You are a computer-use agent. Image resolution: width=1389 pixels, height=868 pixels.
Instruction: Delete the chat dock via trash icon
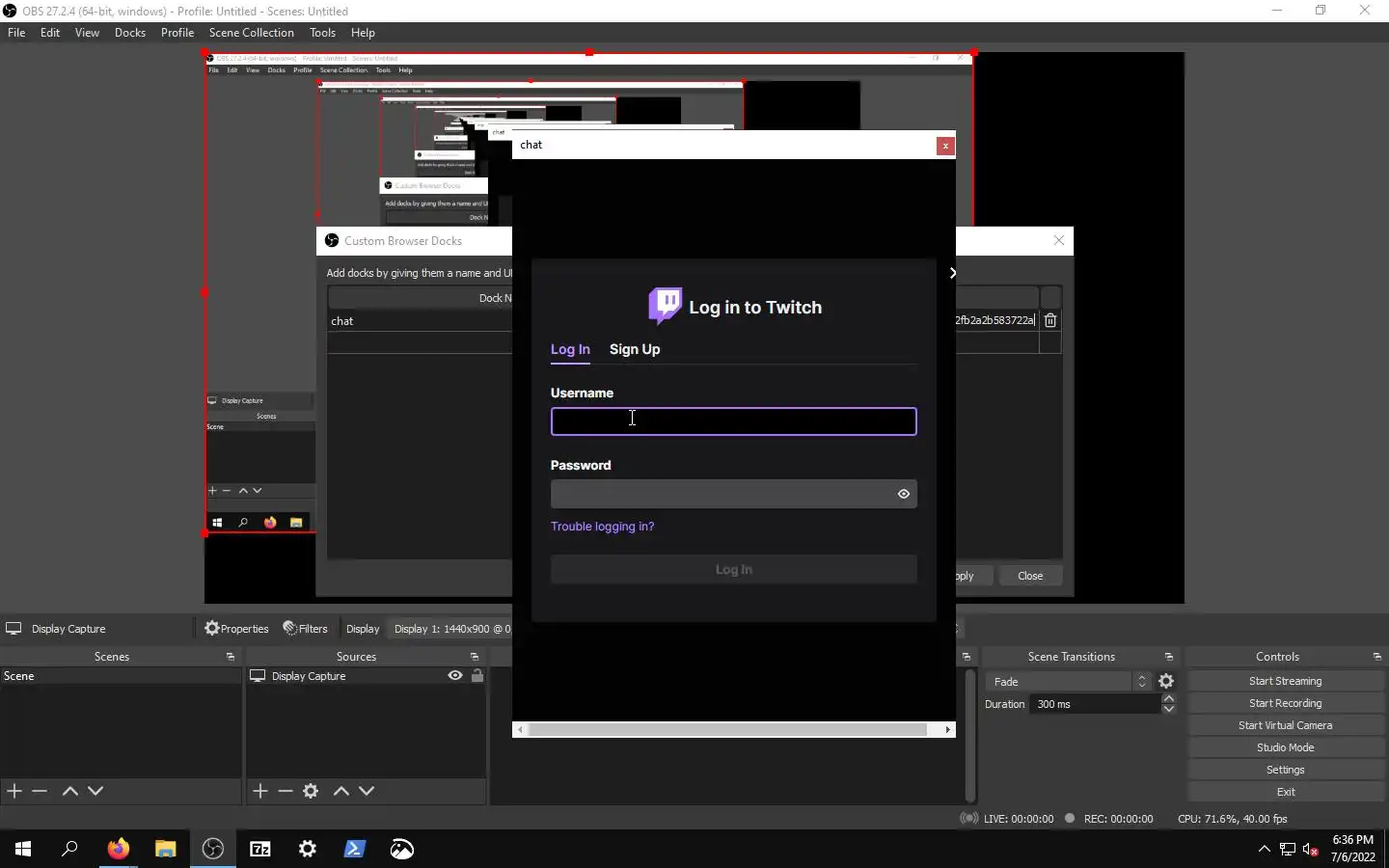1050,320
